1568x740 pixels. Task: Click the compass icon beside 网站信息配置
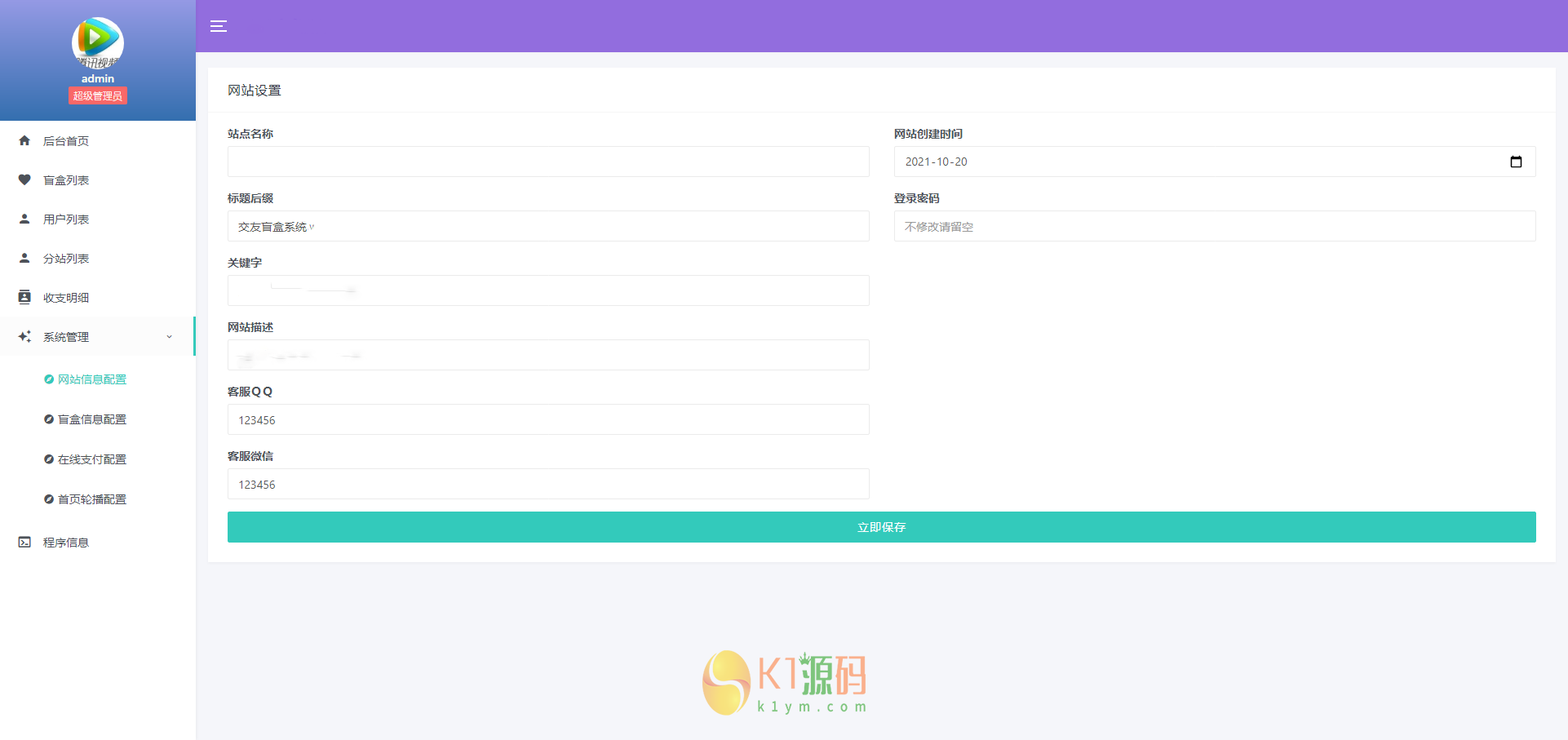[x=49, y=379]
